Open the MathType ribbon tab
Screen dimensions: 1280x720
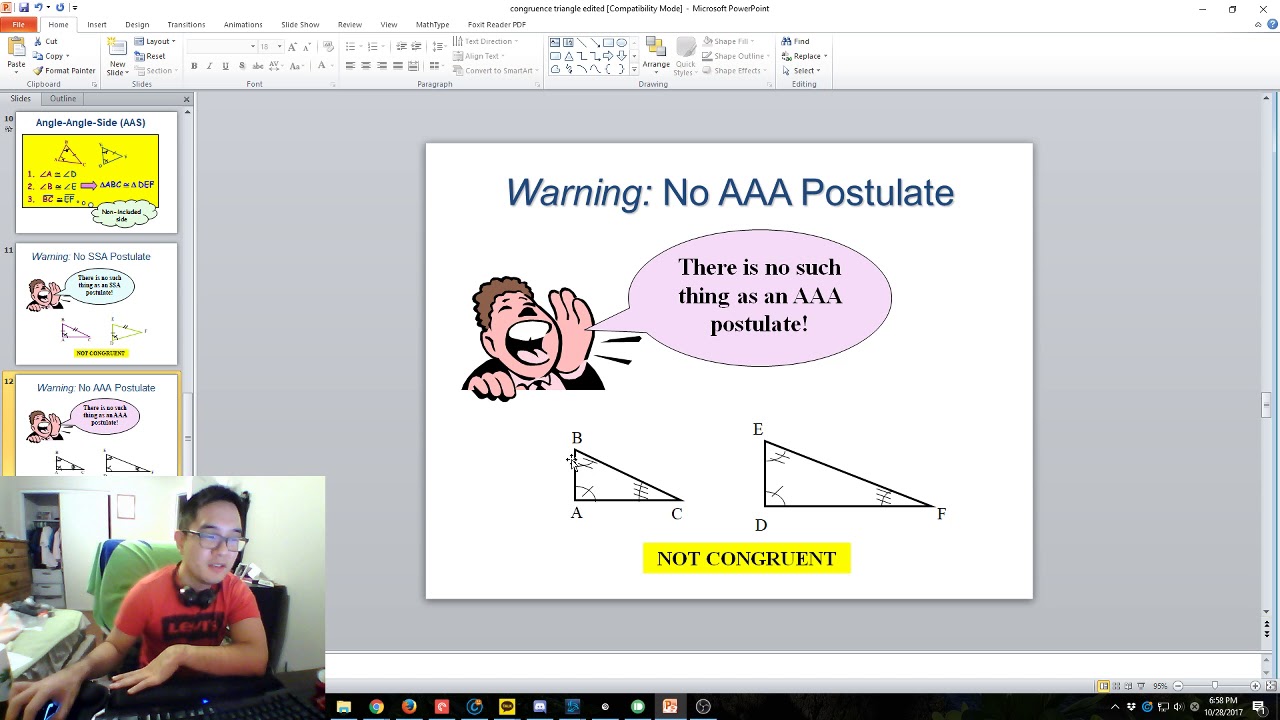tap(432, 24)
